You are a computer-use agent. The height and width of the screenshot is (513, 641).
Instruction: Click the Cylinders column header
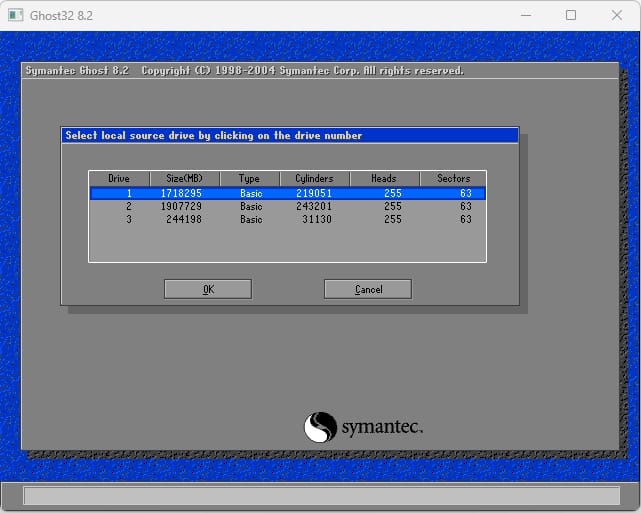pyautogui.click(x=315, y=179)
